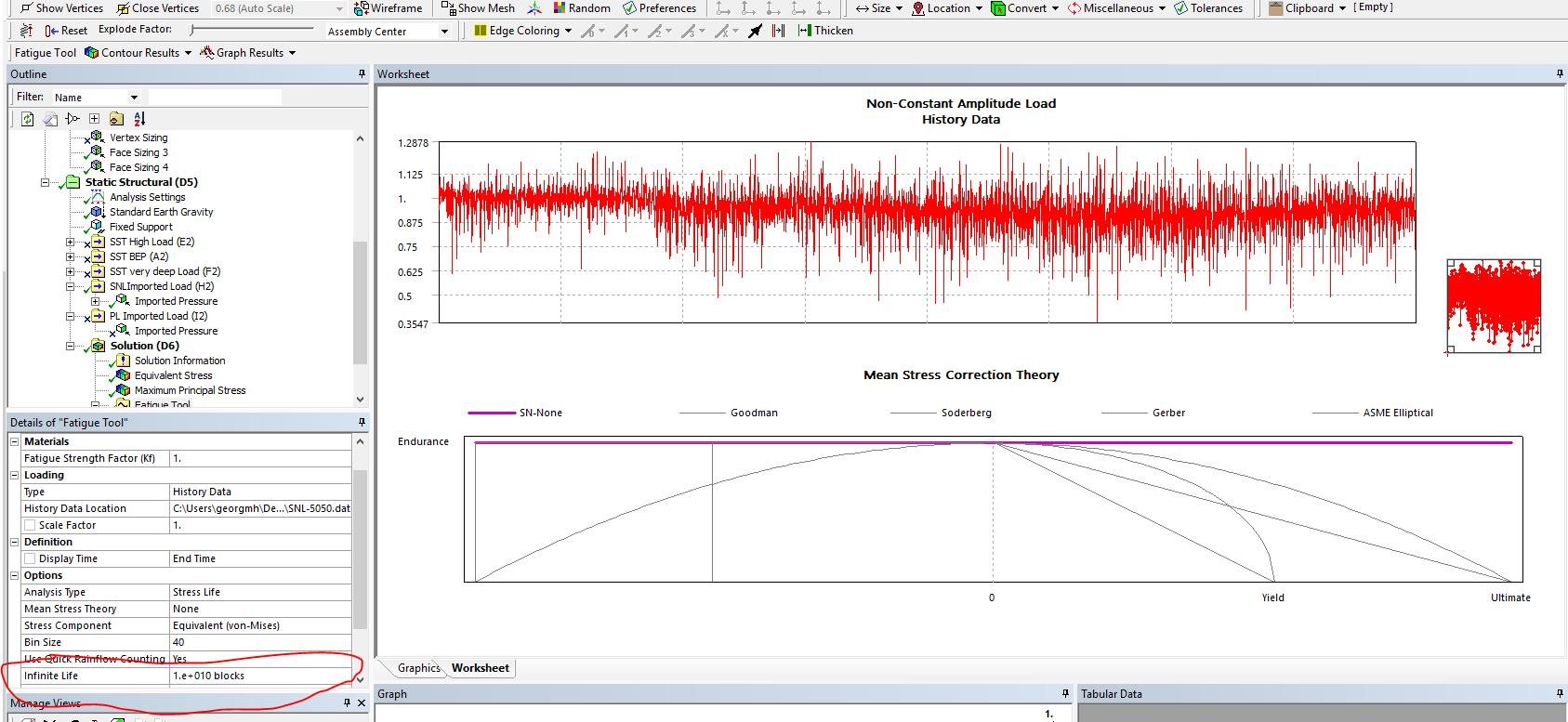Select Fixed Support in the outline
The height and width of the screenshot is (722, 1568).
[x=140, y=227]
